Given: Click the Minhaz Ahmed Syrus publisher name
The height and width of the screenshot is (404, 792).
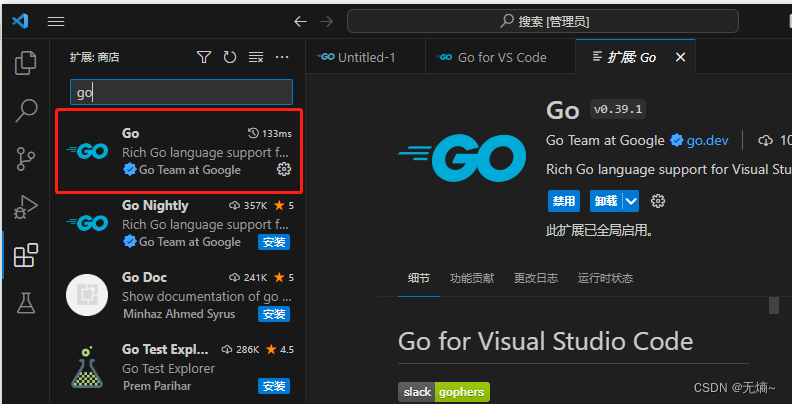Looking at the screenshot, I should tap(179, 314).
